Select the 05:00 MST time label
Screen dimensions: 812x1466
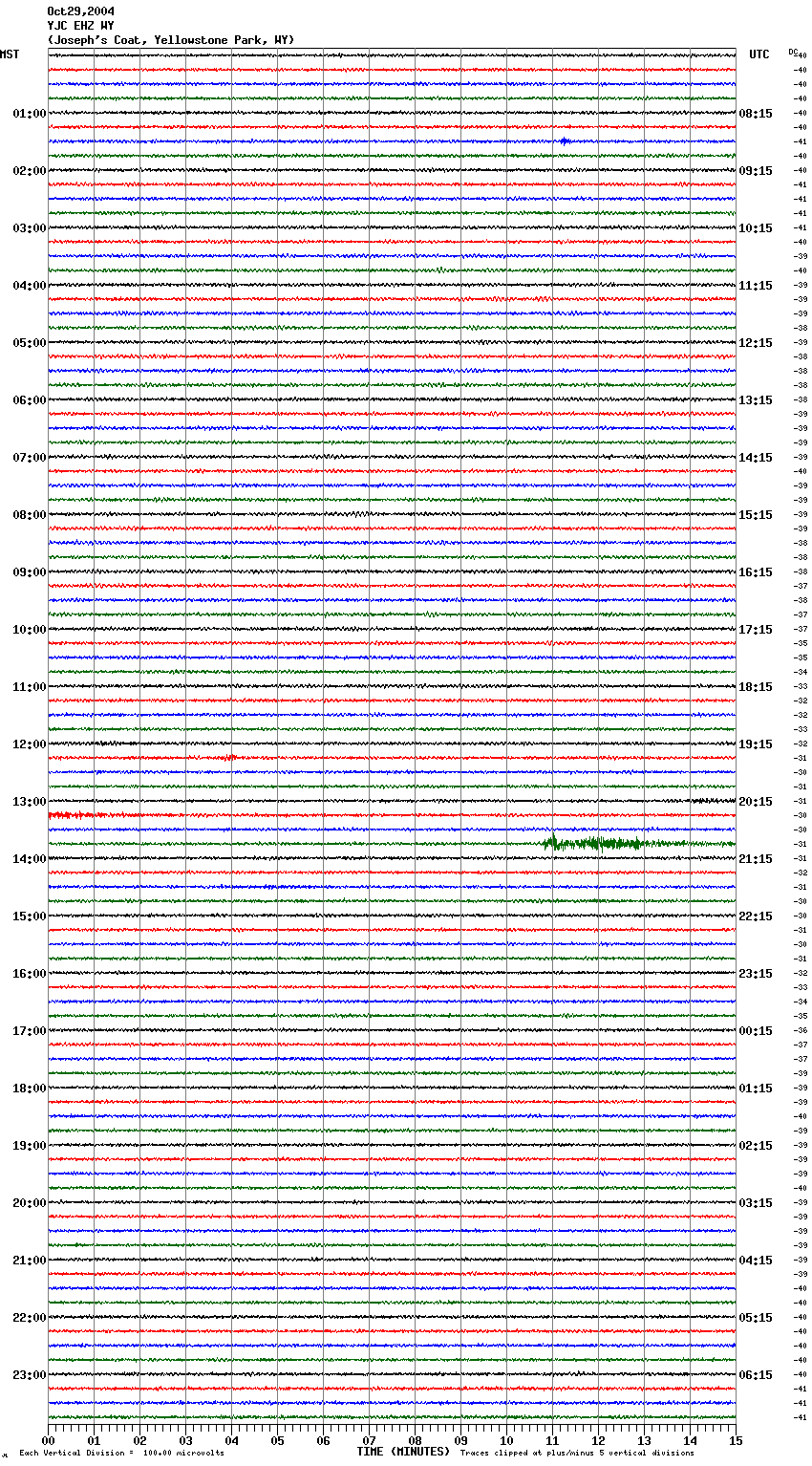coord(30,343)
